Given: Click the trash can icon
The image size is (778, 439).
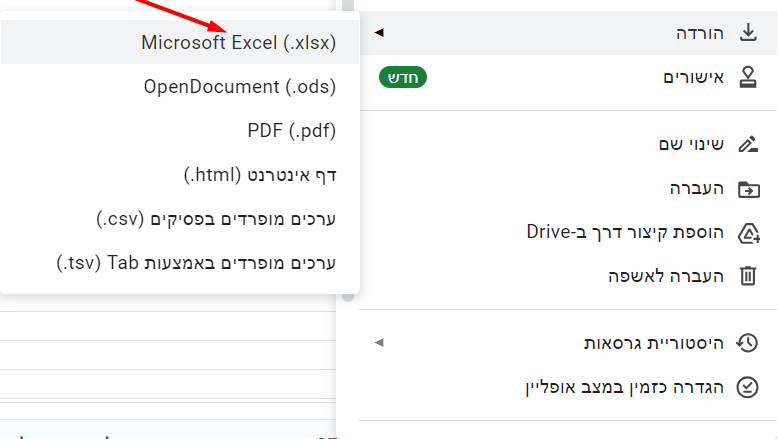Looking at the screenshot, I should pos(747,275).
